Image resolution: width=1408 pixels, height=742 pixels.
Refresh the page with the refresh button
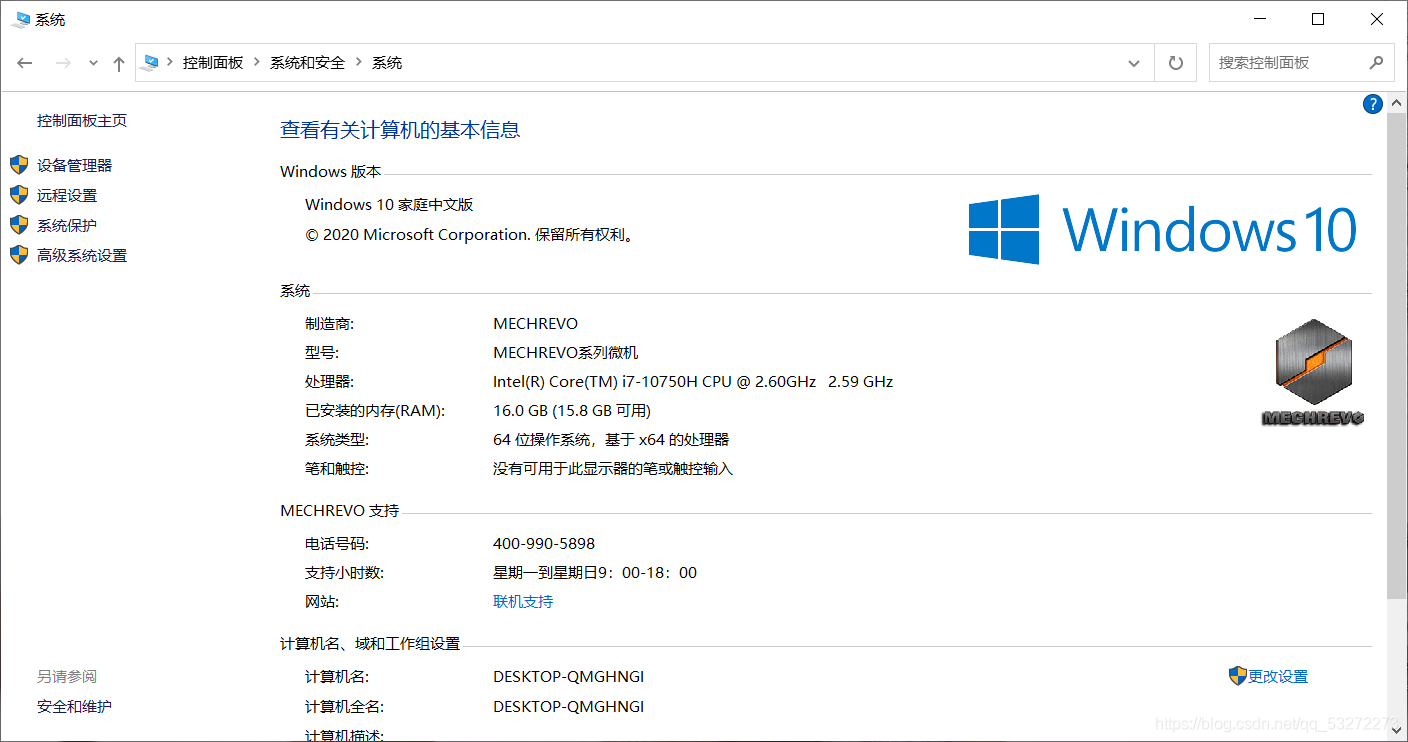tap(1176, 63)
